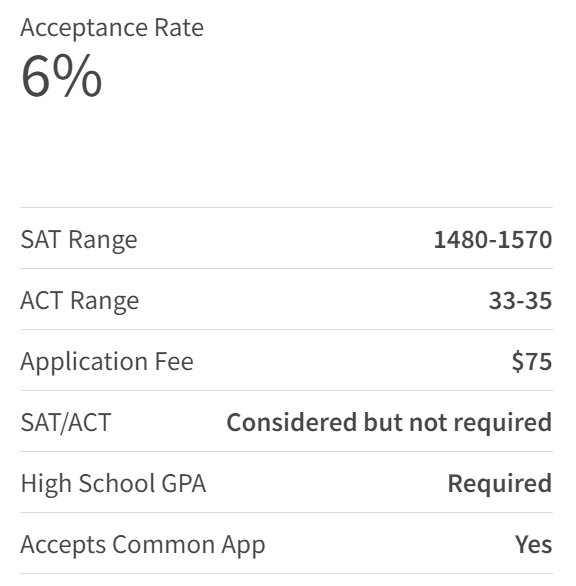Click the Required GPA value
This screenshot has height=586, width=576.
tap(500, 484)
